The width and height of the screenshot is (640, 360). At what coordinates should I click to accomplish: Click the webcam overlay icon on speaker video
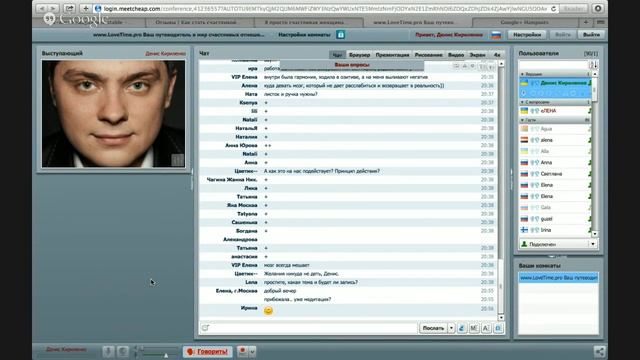pyautogui.click(x=178, y=160)
